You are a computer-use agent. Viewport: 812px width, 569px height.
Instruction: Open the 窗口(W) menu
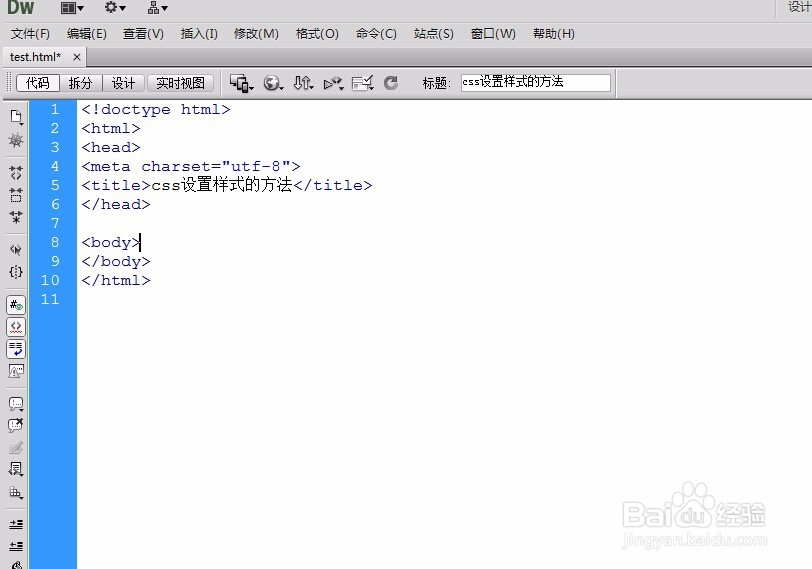pos(493,34)
